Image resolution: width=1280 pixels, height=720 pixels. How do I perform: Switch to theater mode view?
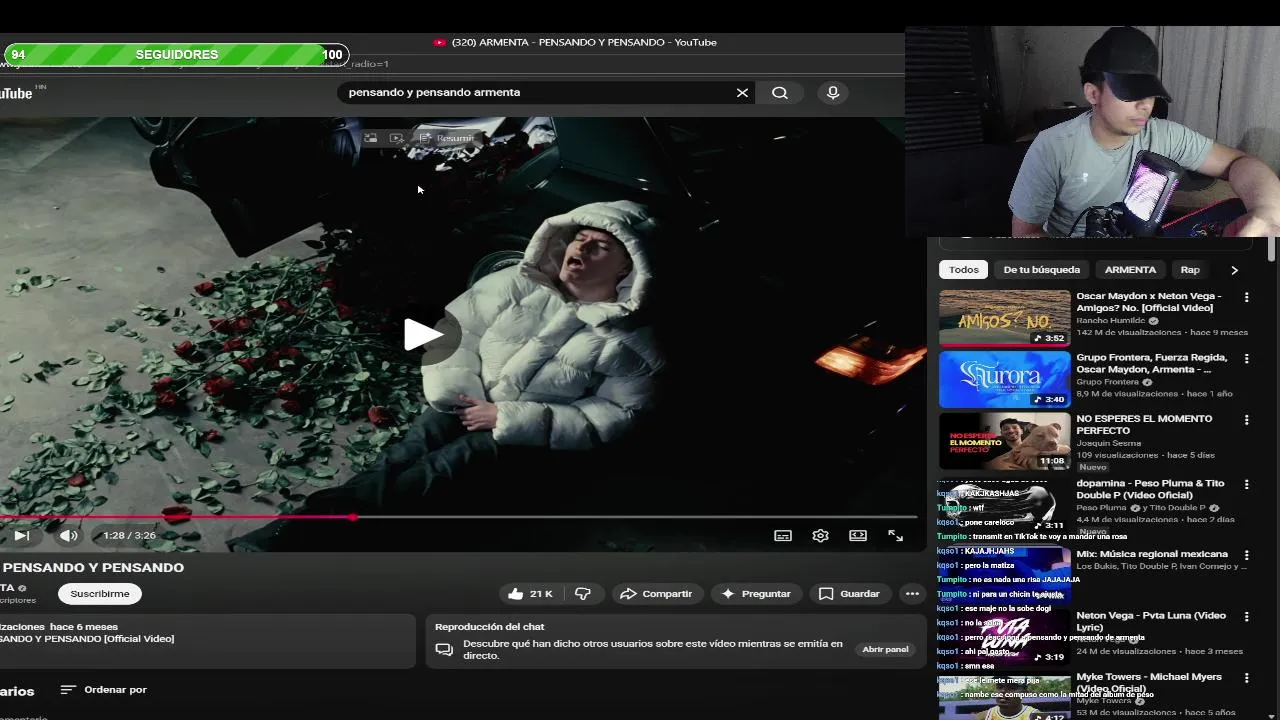pos(858,535)
